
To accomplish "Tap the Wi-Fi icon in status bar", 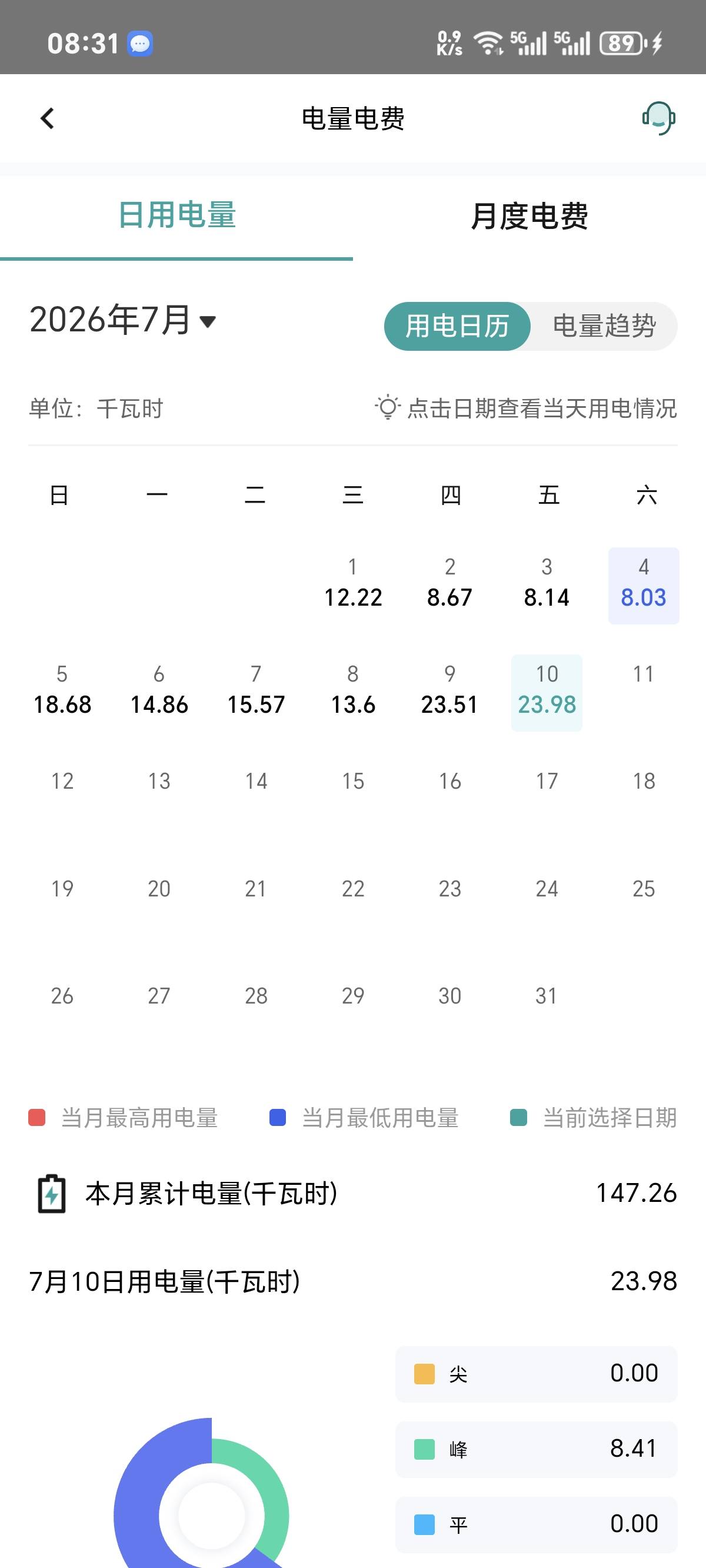I will pyautogui.click(x=488, y=43).
